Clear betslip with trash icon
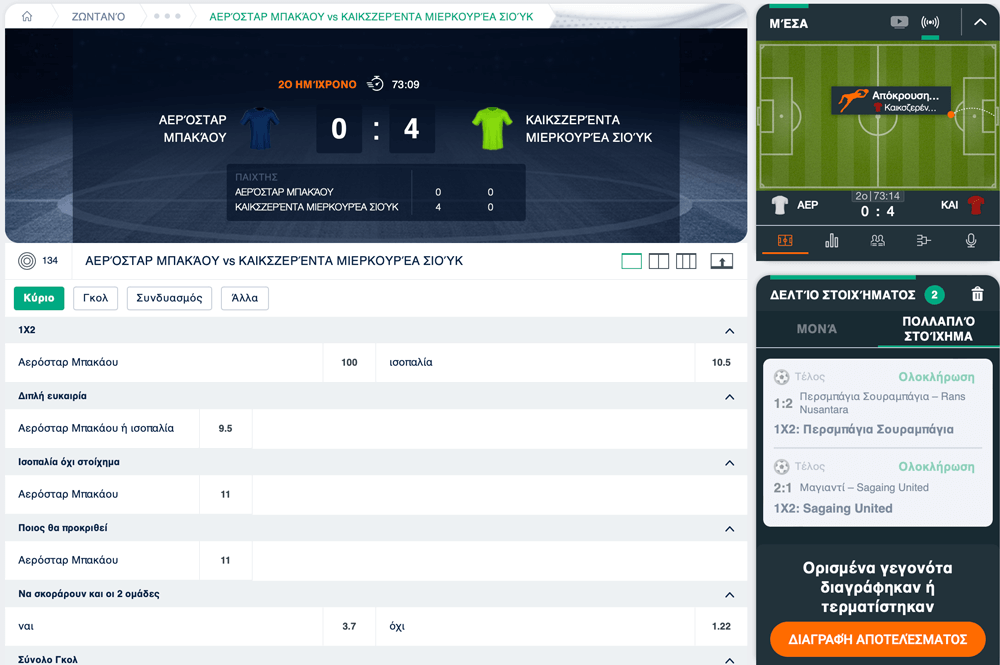This screenshot has width=1000, height=665. point(977,294)
